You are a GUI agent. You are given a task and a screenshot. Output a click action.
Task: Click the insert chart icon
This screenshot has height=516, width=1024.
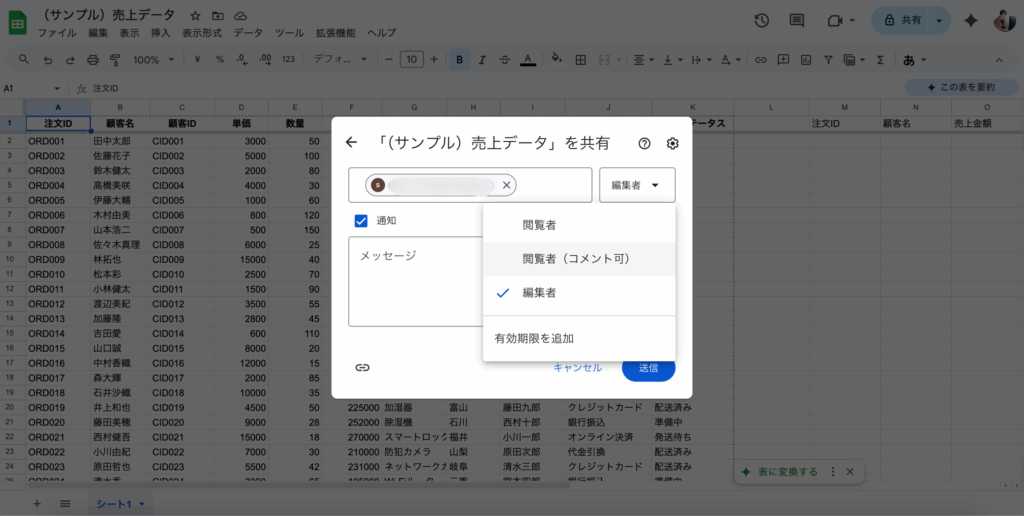point(806,59)
